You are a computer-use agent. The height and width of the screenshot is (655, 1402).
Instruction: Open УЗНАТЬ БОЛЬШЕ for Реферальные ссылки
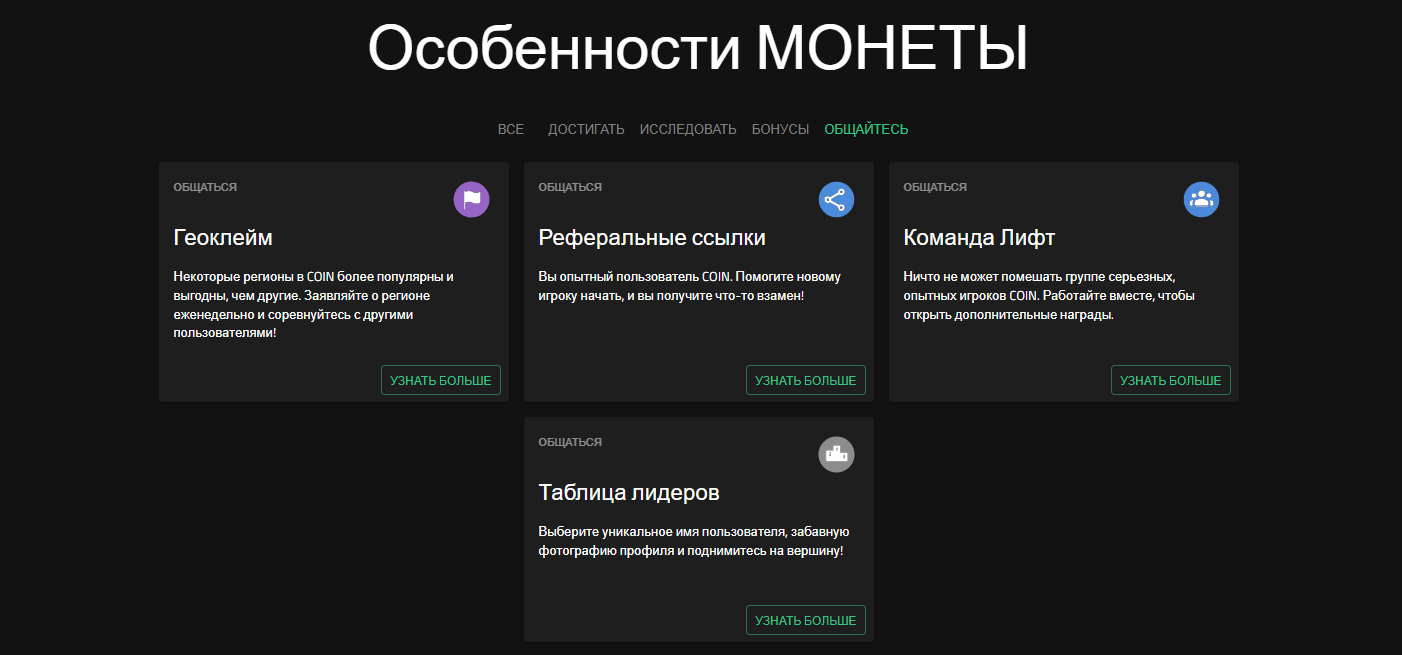point(806,380)
